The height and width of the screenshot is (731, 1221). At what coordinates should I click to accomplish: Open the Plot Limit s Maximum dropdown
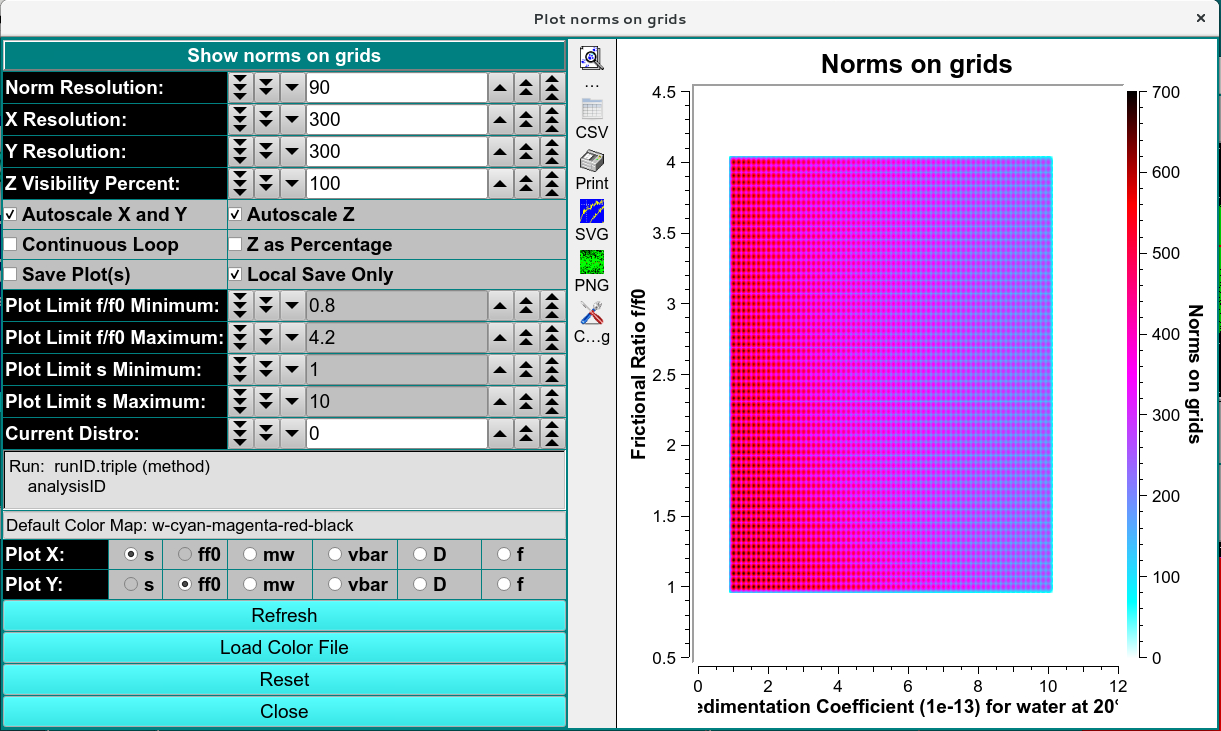[x=290, y=401]
